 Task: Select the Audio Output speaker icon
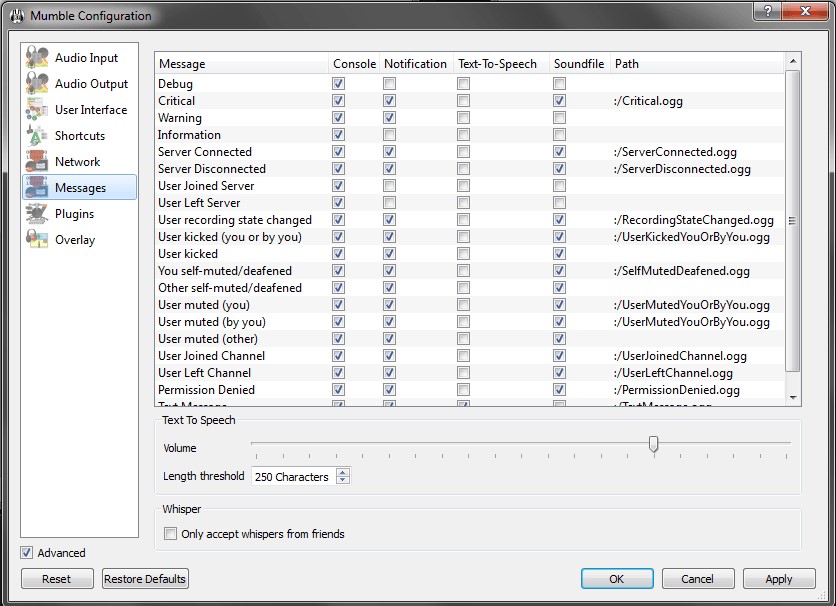point(37,84)
